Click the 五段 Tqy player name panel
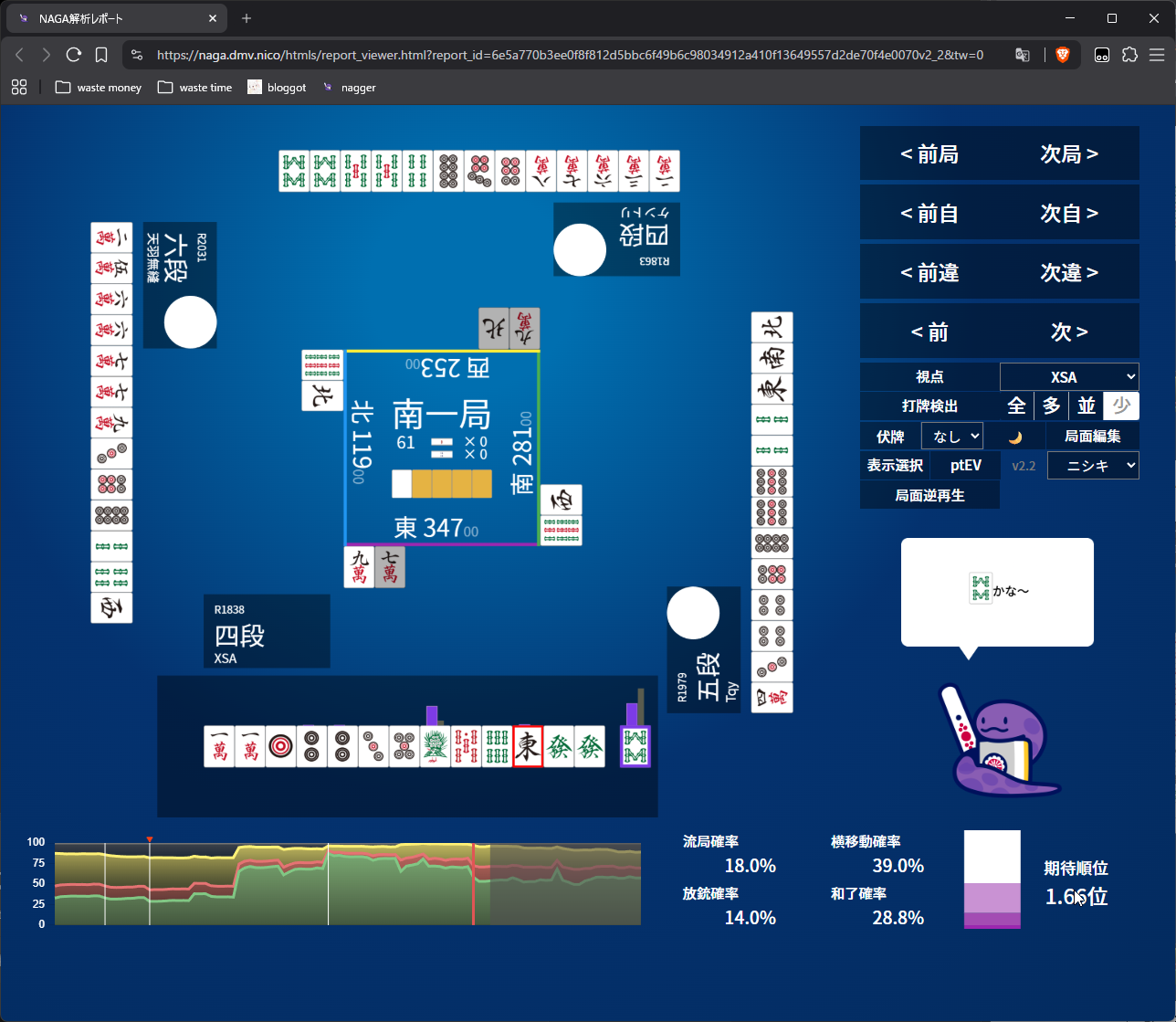1176x1022 pixels. (x=704, y=649)
